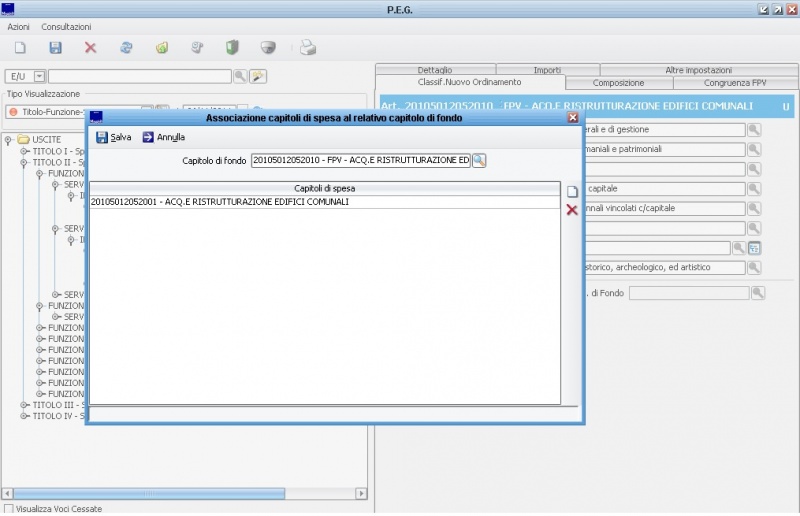Switch to the Altre impostazioni tab
Screen dimensions: 800x516
tap(699, 70)
